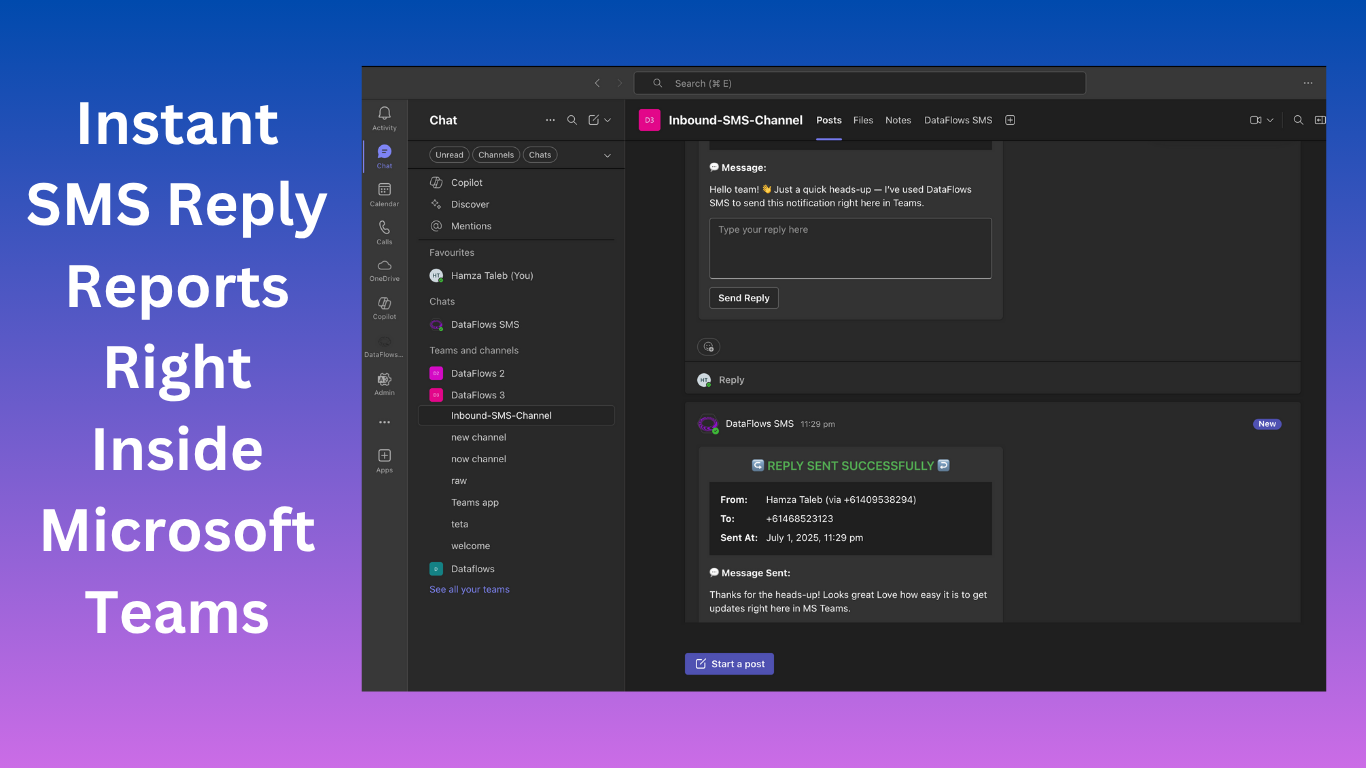
Task: Click Start a post button
Action: (x=729, y=664)
